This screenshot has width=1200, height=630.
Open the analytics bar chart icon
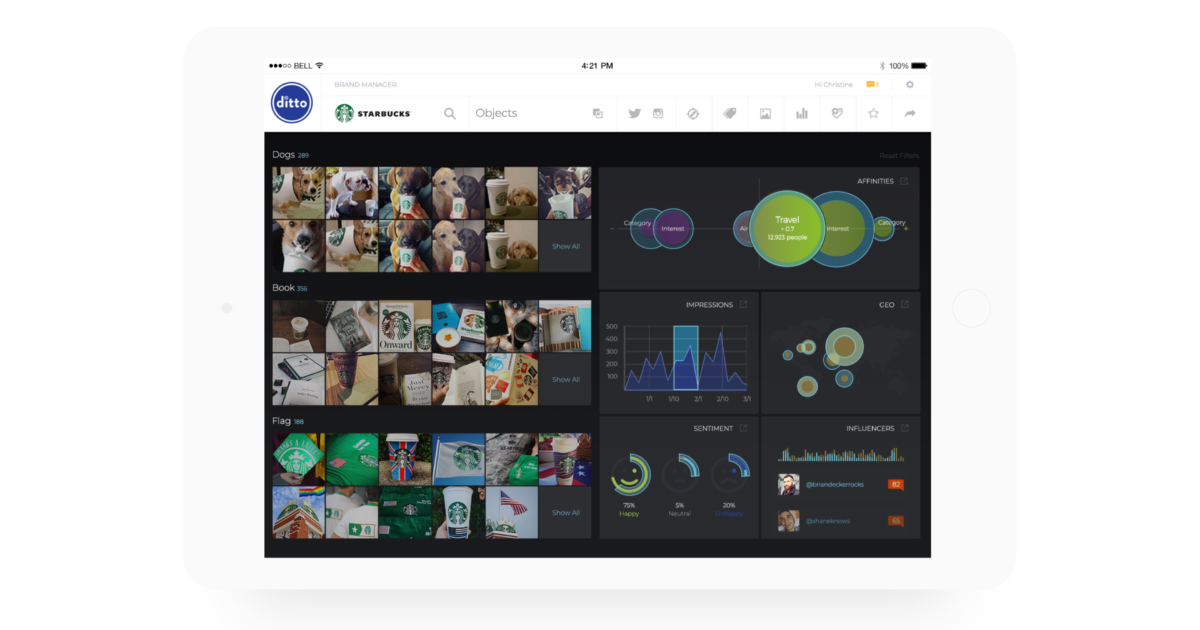click(801, 113)
